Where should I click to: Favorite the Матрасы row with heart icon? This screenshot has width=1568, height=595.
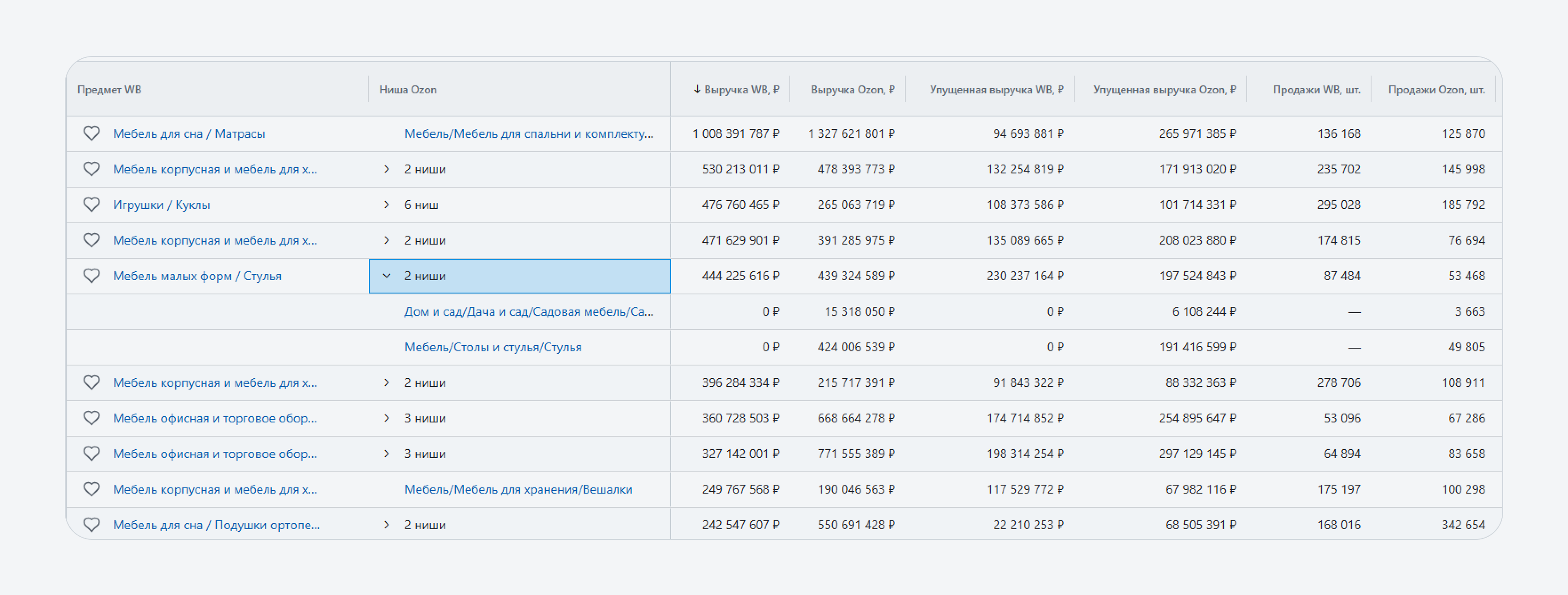click(91, 133)
